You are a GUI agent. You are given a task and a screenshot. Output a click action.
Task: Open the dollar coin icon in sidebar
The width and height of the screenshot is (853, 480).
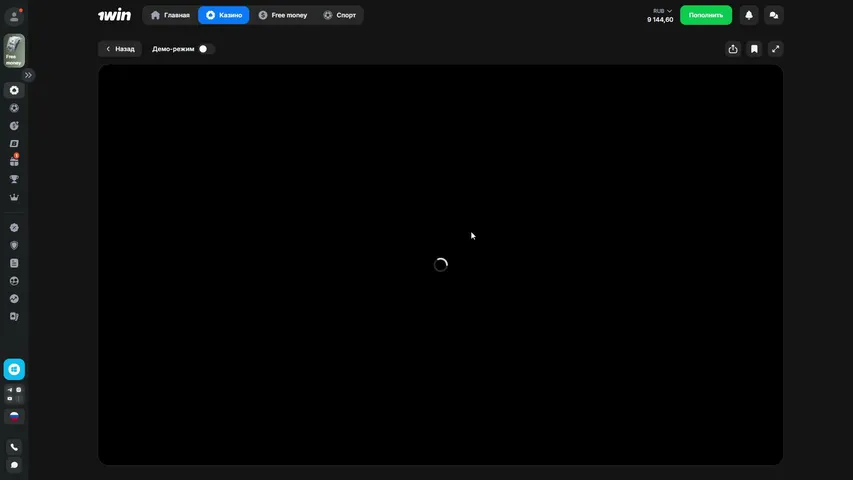(14, 126)
